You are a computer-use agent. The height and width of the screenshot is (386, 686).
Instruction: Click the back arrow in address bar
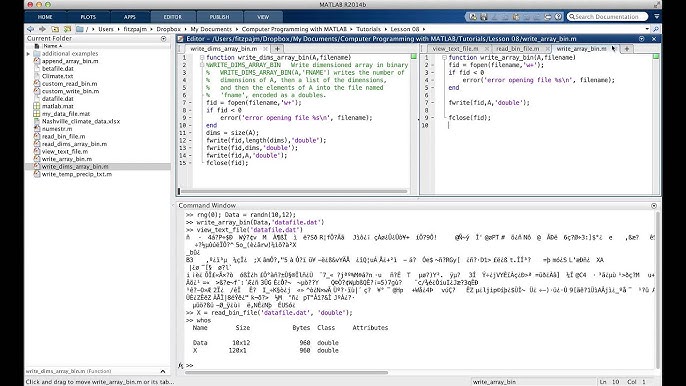click(x=30, y=29)
